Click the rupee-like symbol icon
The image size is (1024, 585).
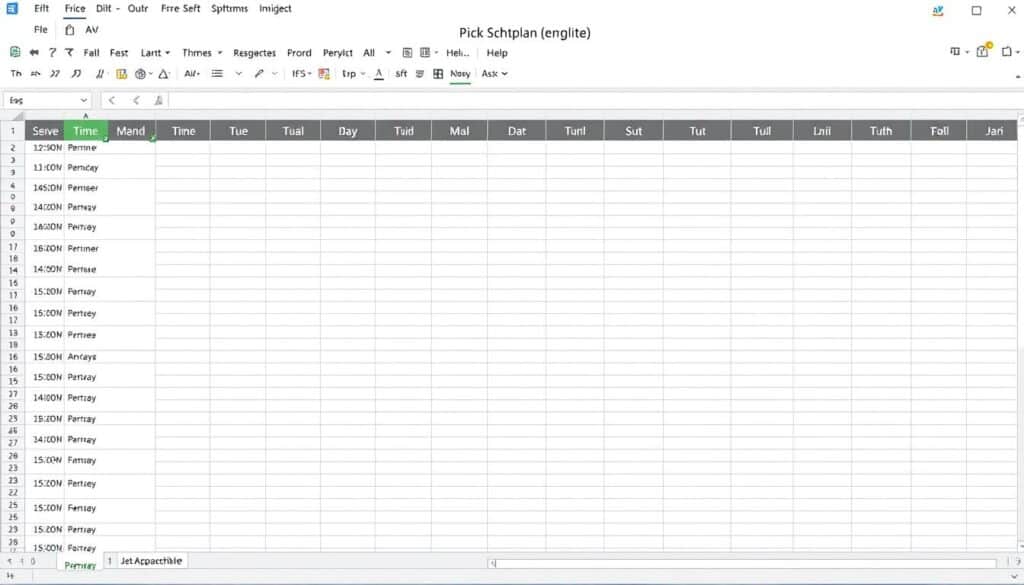point(69,52)
